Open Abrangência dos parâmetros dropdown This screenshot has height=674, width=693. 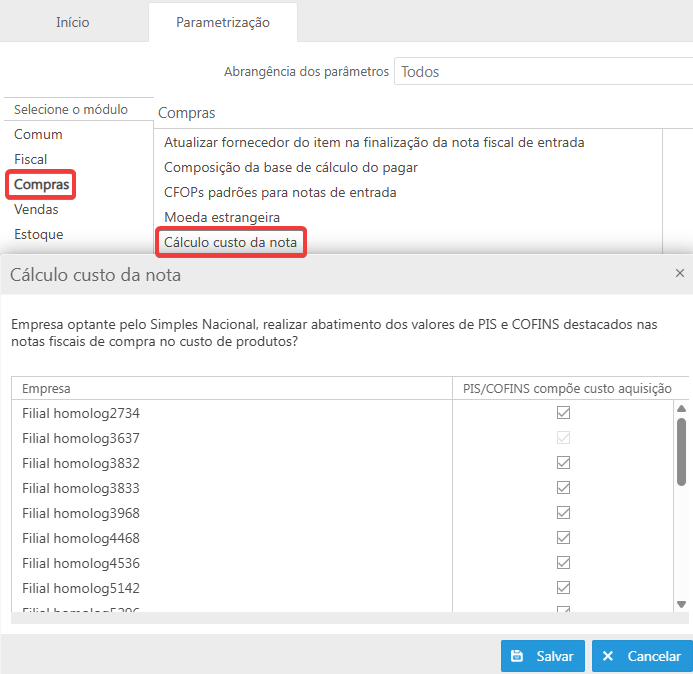click(x=543, y=72)
